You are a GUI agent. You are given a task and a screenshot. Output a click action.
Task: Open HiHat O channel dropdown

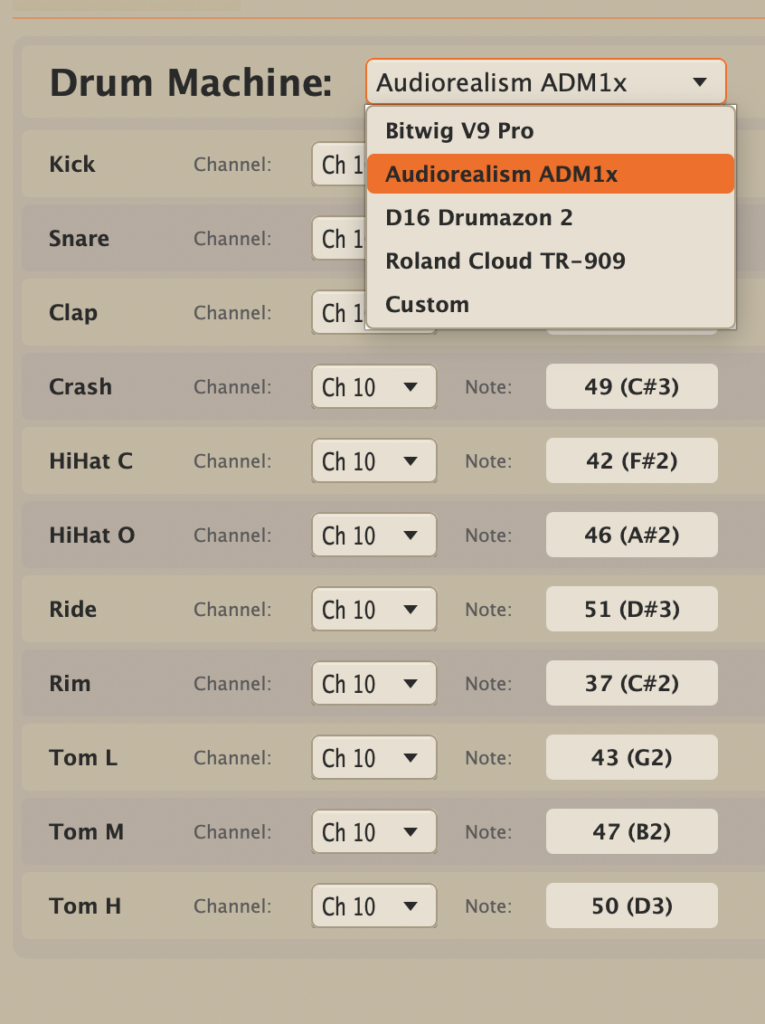coord(374,535)
